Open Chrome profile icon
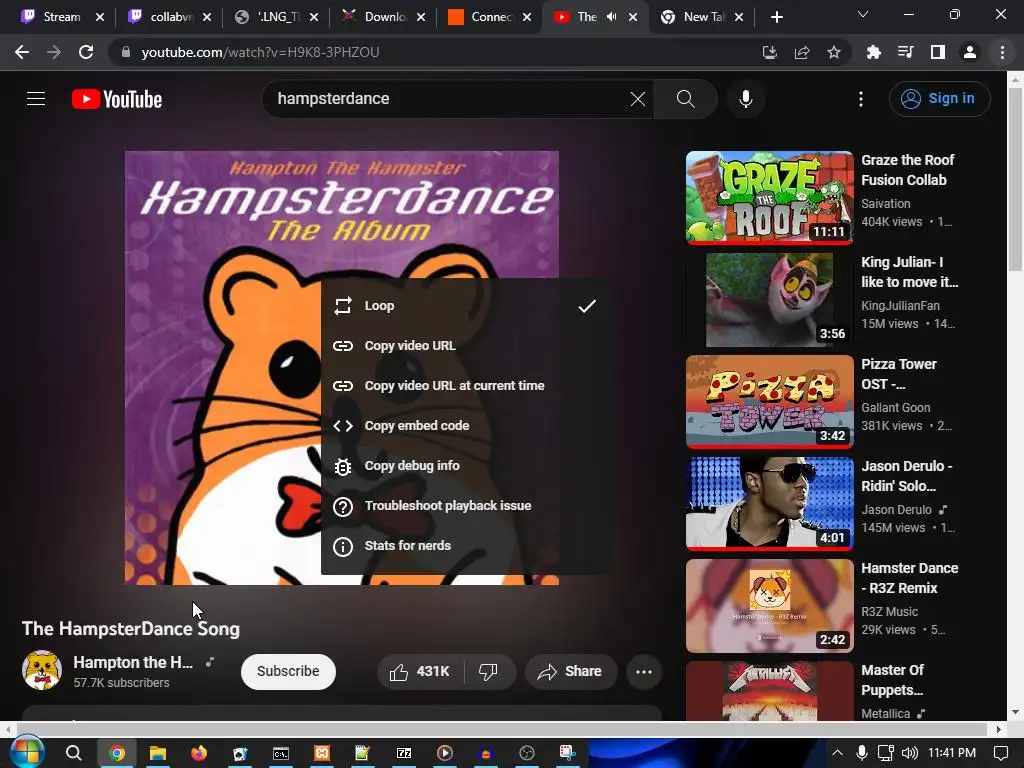1024x768 pixels. click(970, 52)
